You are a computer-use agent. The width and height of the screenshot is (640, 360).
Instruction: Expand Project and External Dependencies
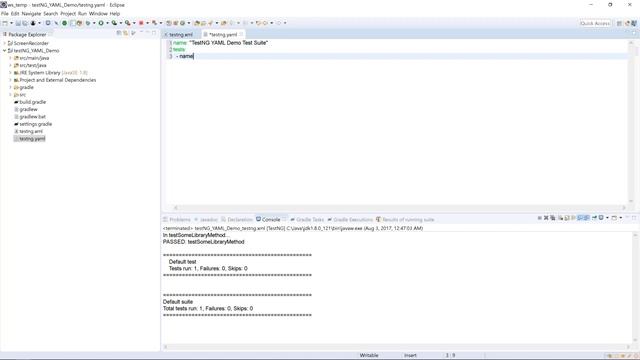[x=10, y=80]
